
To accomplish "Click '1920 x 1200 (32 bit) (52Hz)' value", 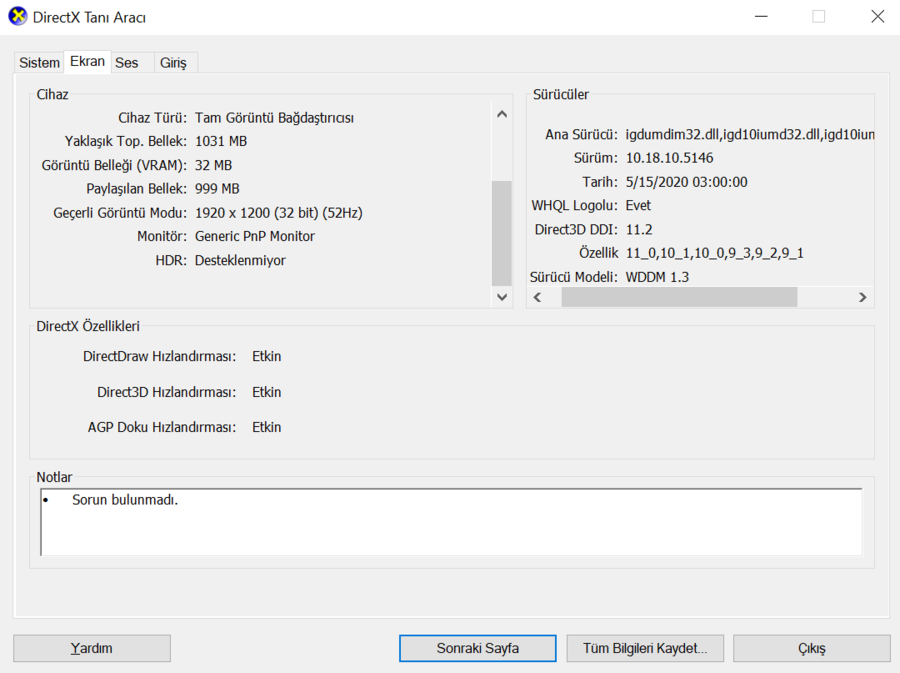I will point(279,213).
